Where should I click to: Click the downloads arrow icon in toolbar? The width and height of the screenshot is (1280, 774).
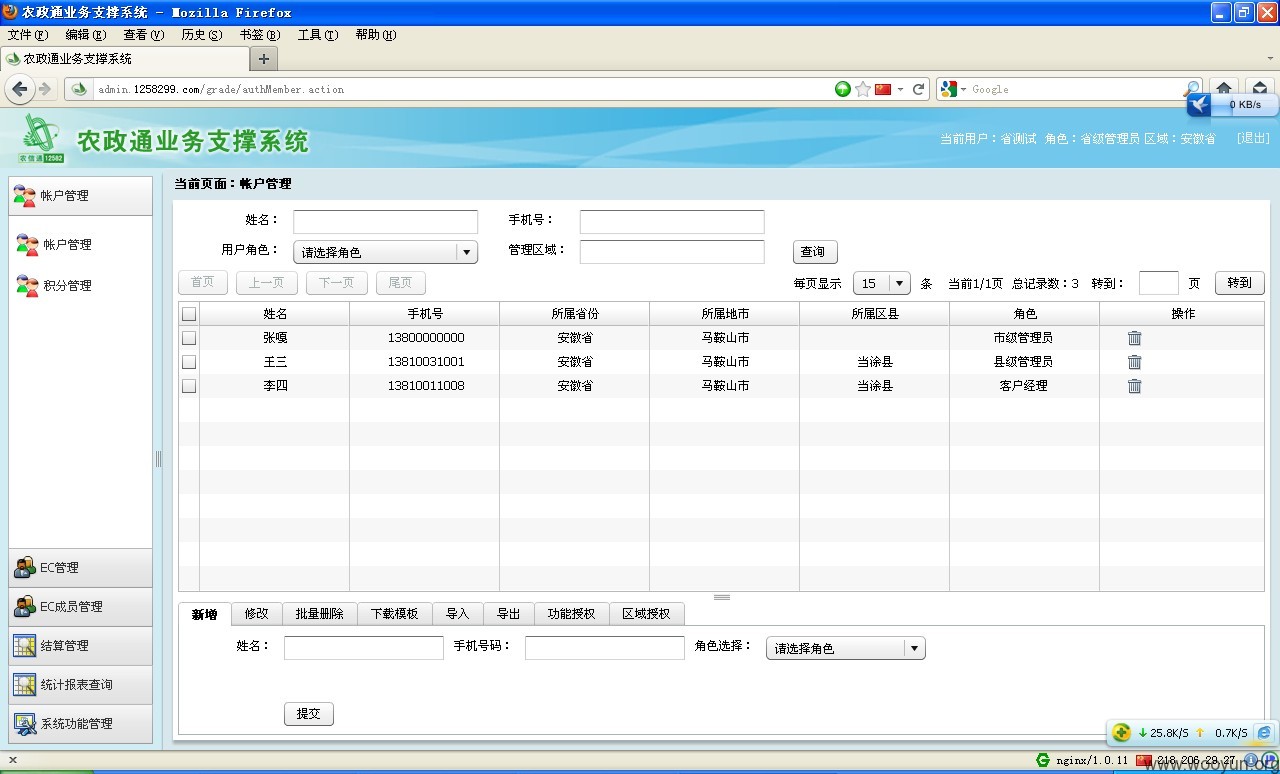(1260, 88)
